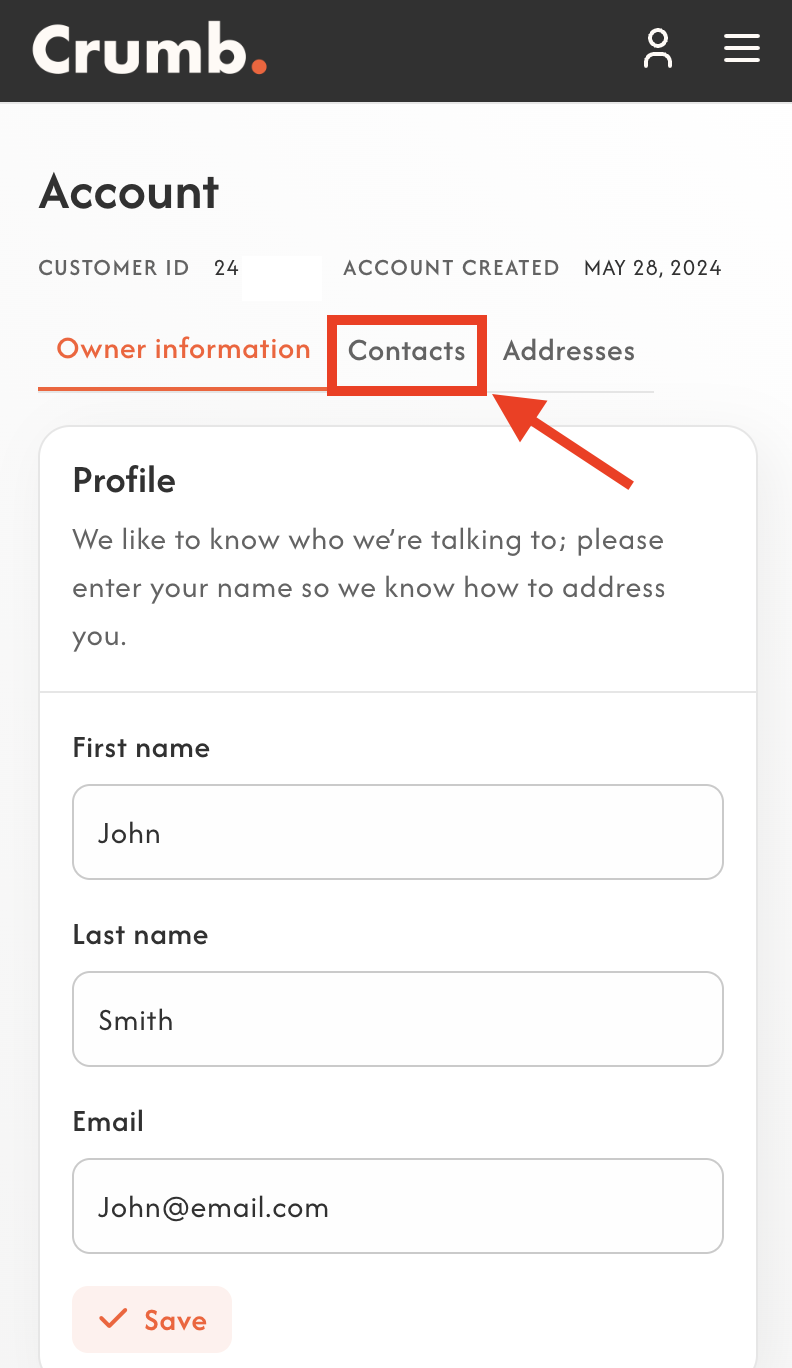Screen dimensions: 792x1368
Task: Click the customer ID number starting with 24
Action: point(227,268)
